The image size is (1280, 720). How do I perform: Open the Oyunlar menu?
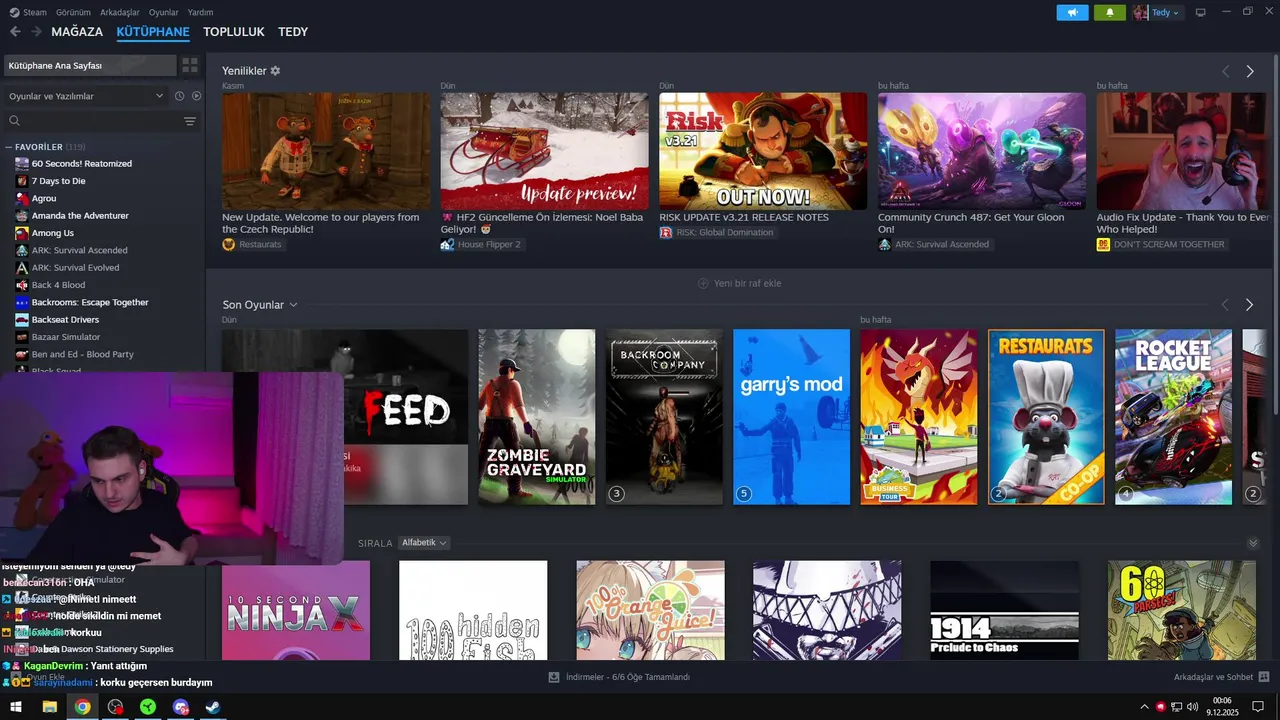[x=164, y=12]
